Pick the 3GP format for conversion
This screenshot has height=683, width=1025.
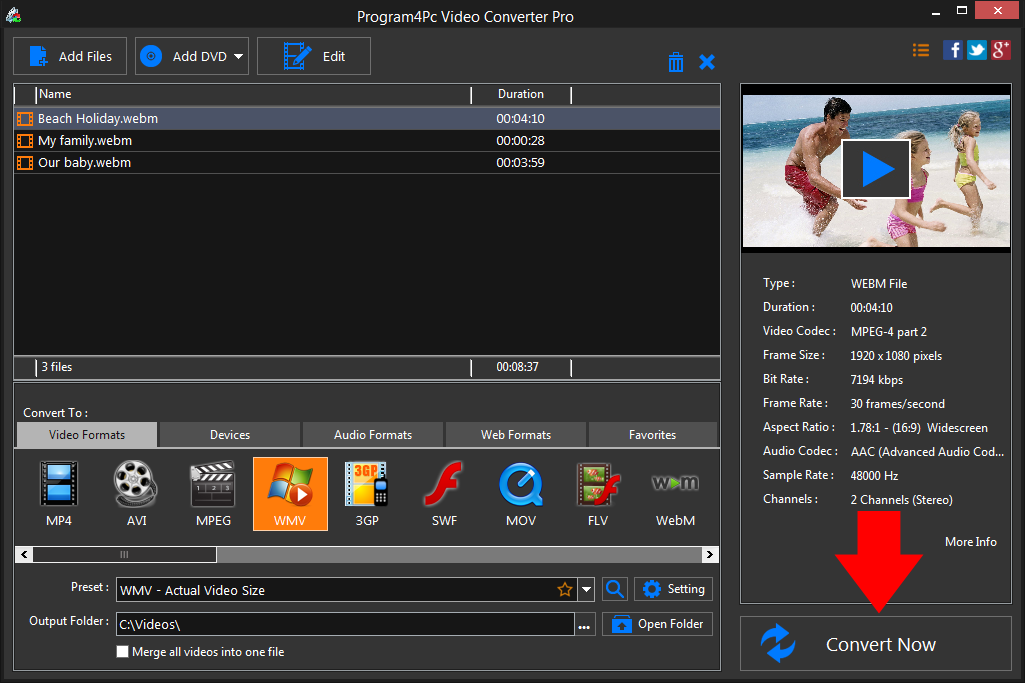point(366,494)
